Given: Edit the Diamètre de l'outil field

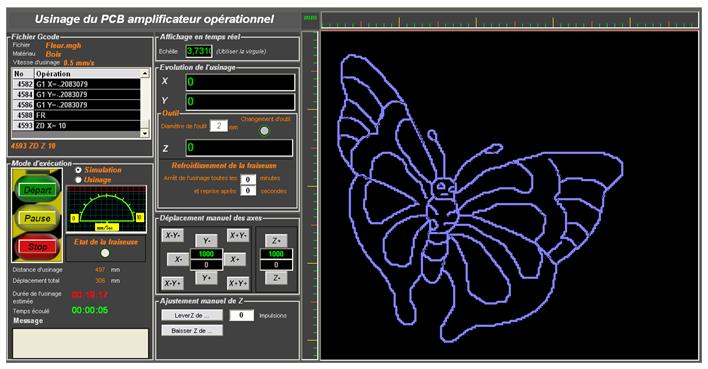Looking at the screenshot, I should 219,126.
